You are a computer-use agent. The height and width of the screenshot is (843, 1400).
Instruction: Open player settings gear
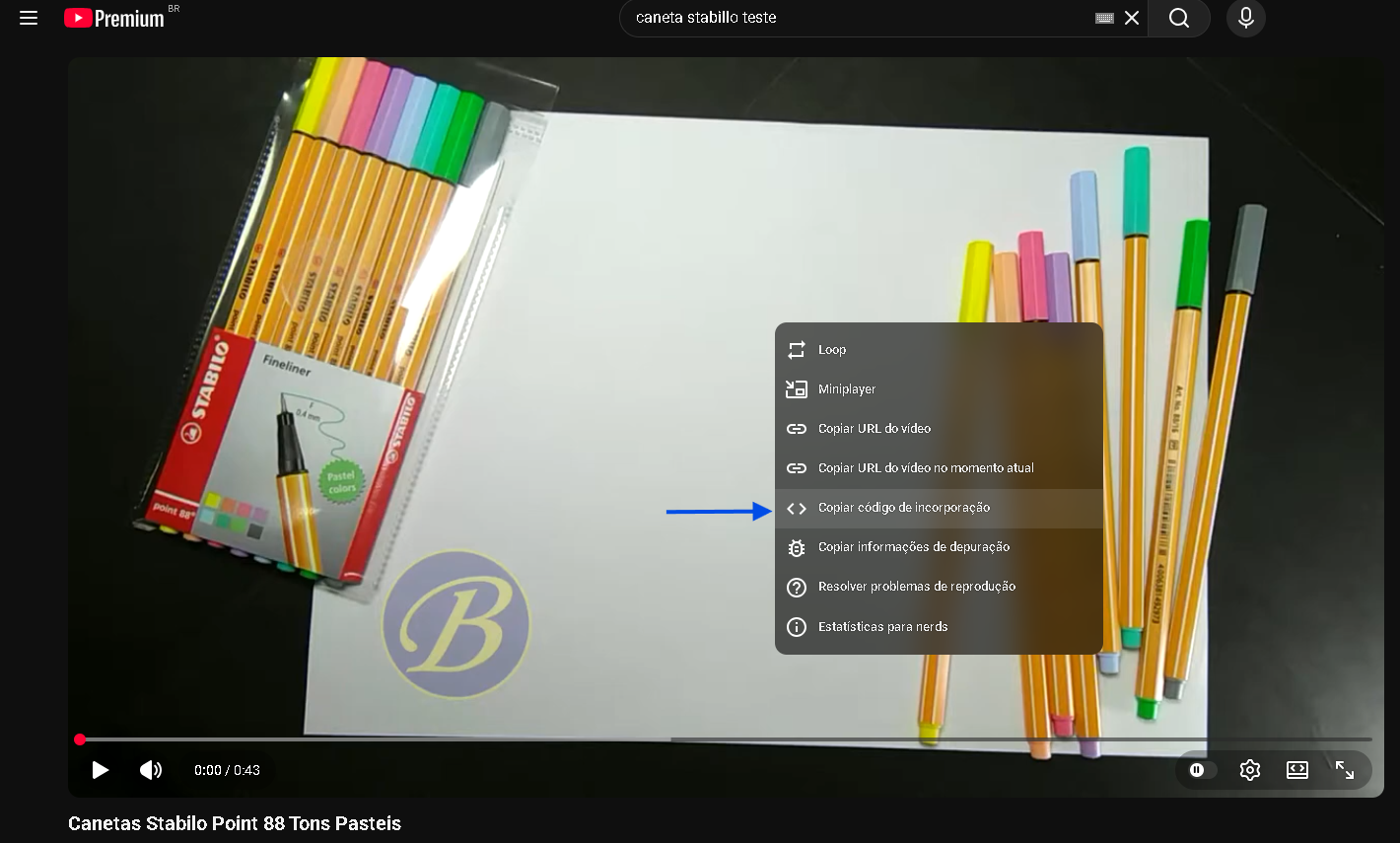pyautogui.click(x=1250, y=770)
